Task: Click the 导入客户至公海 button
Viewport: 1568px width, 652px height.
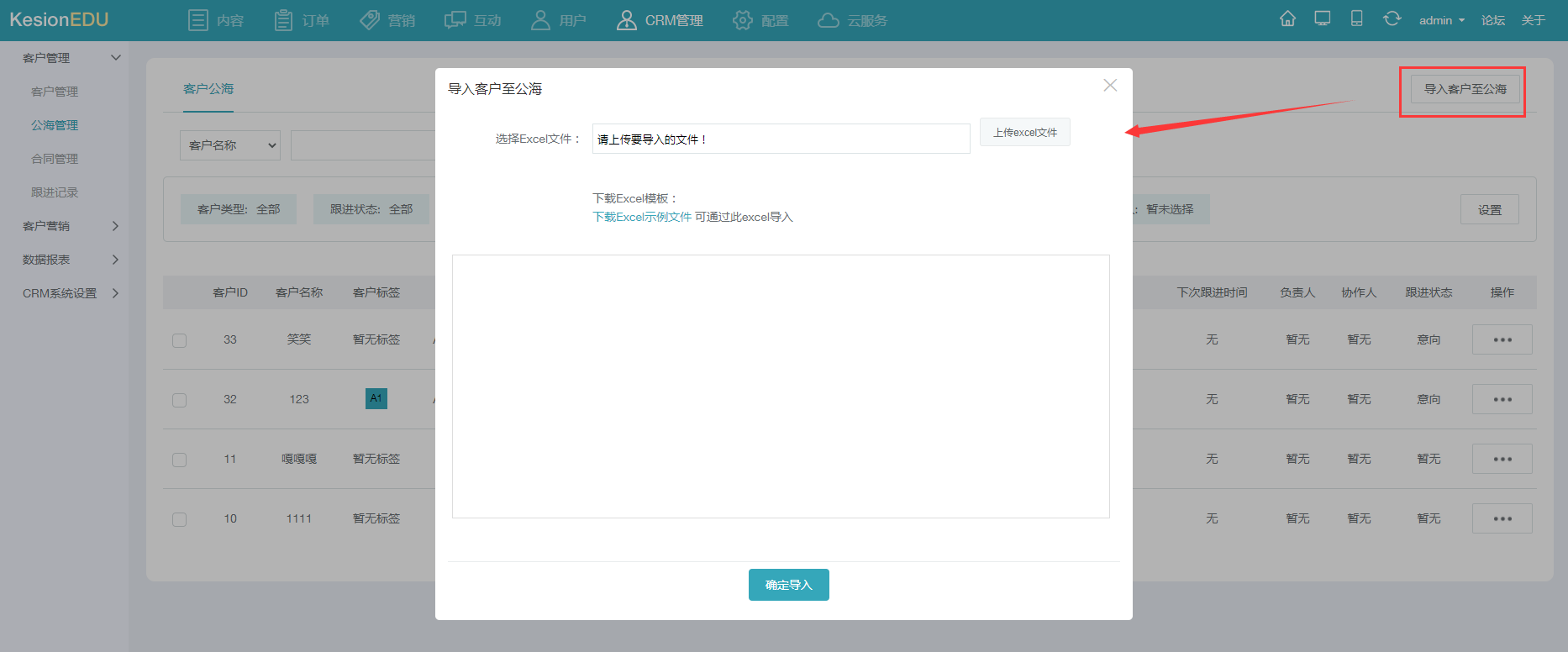Action: [x=1465, y=89]
